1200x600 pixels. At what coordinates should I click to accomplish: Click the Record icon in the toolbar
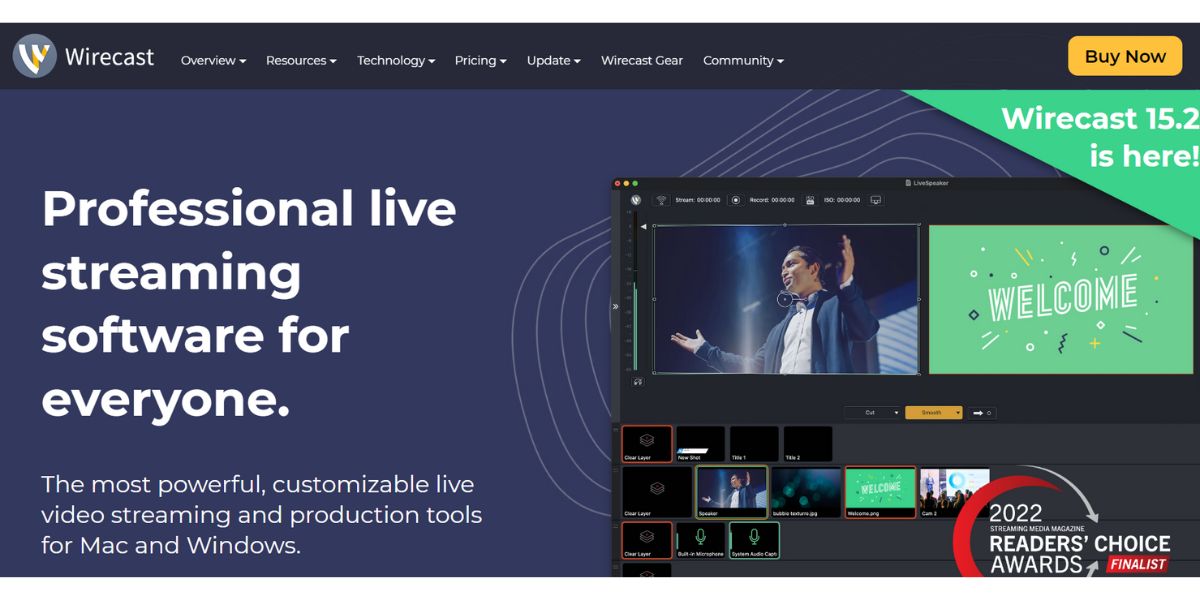737,200
